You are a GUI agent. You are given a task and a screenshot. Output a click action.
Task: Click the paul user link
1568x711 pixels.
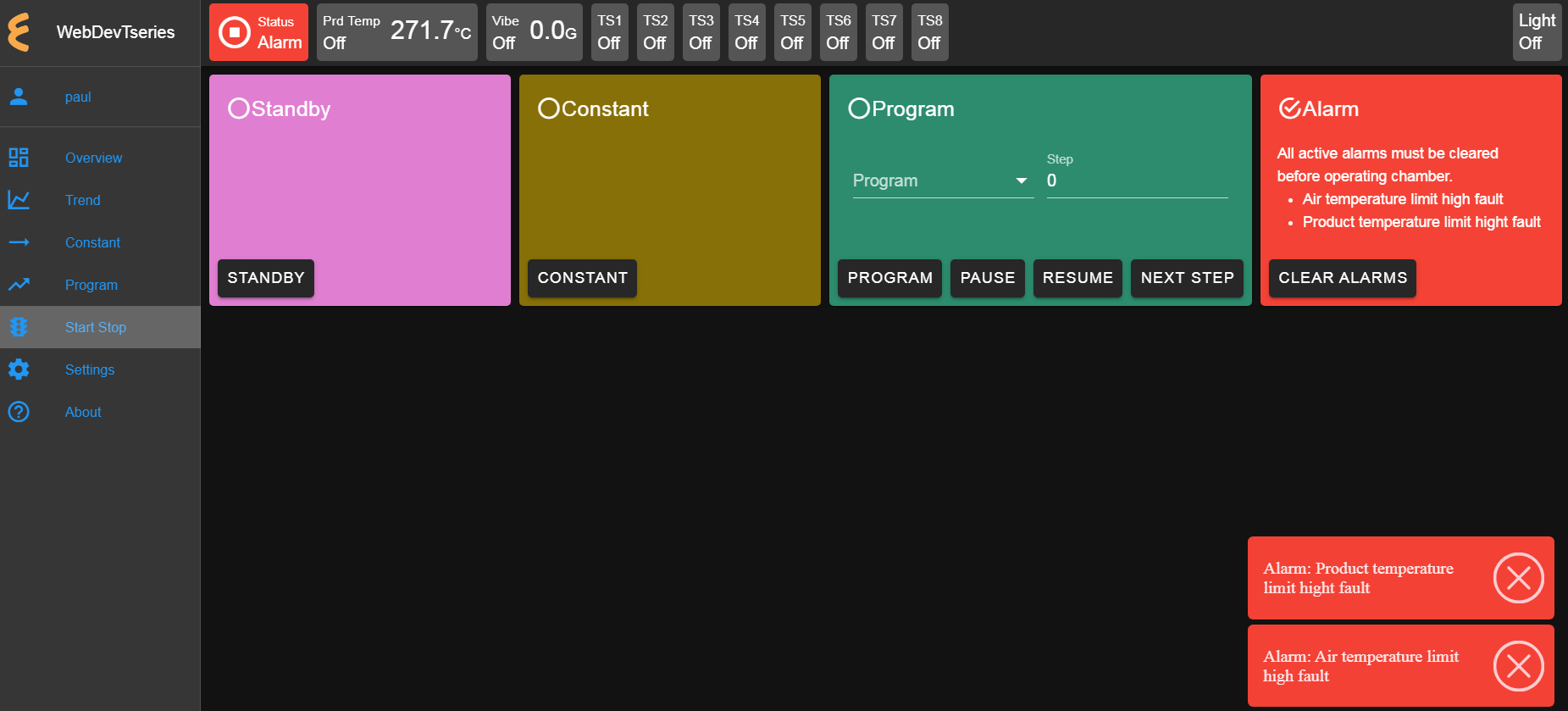(78, 97)
